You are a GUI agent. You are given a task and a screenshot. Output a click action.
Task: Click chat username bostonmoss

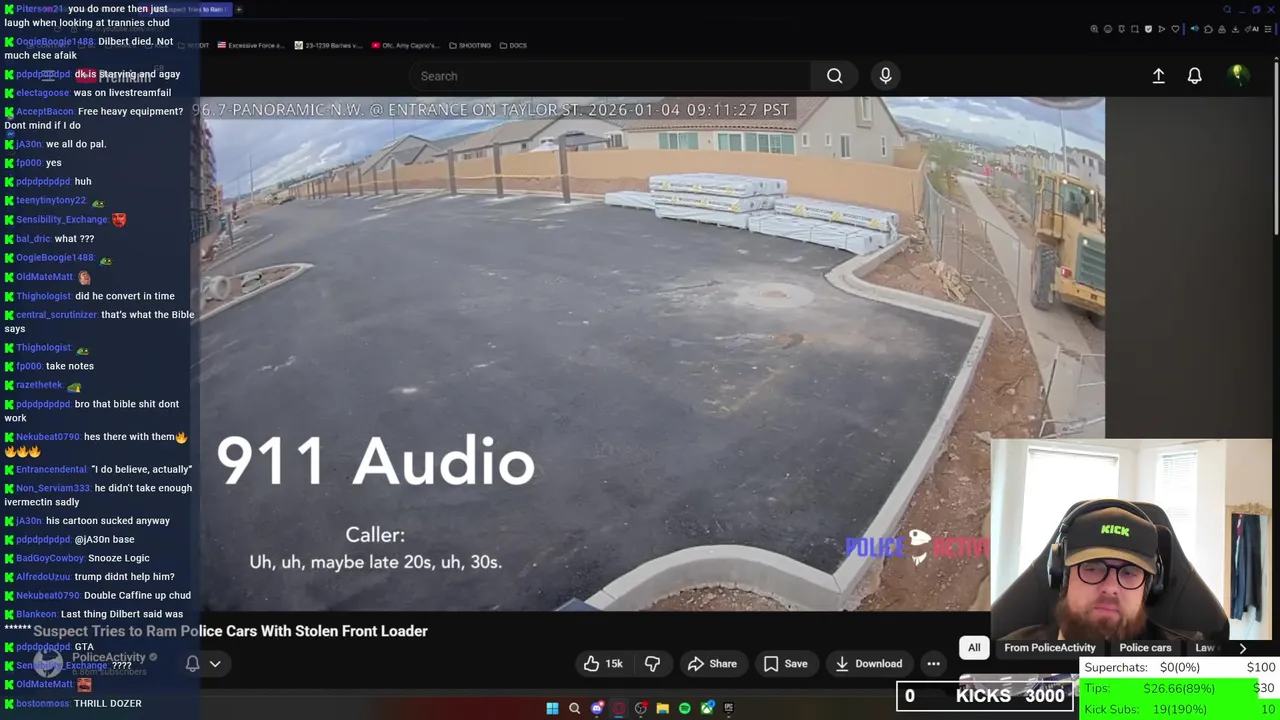(x=42, y=703)
